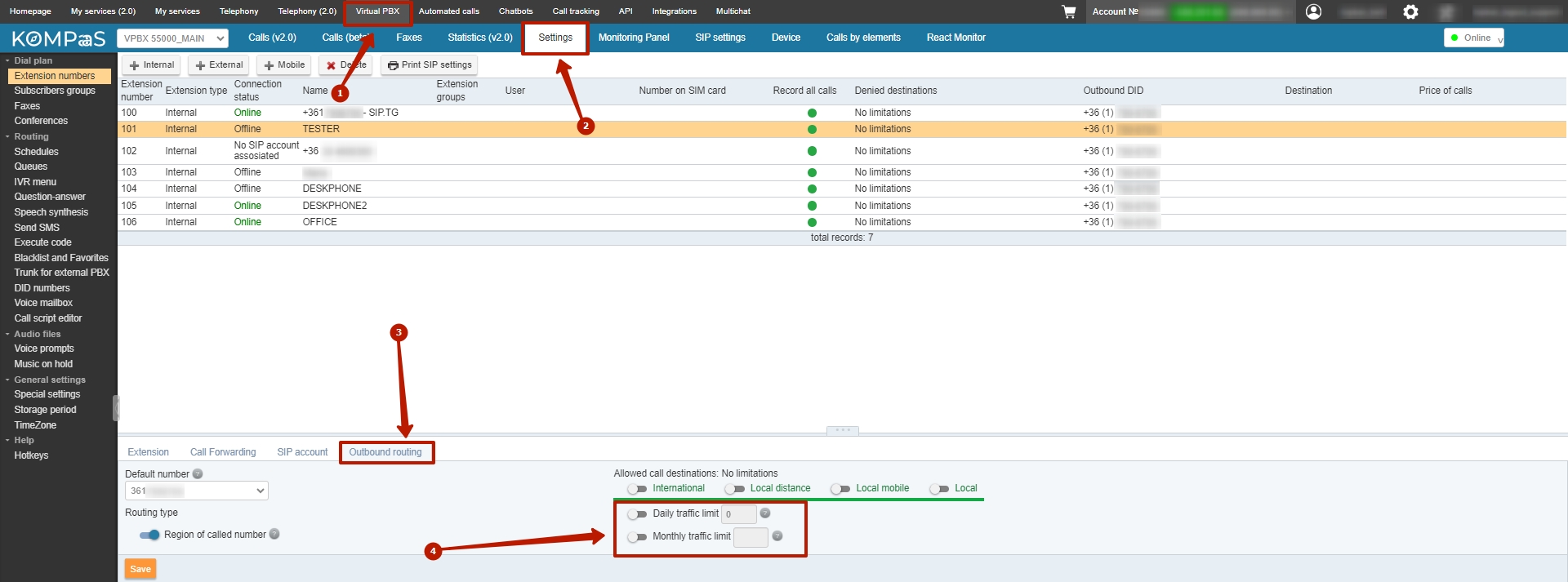Toggle the Local destination switch
Screen dimensions: 1568x582
click(939, 489)
